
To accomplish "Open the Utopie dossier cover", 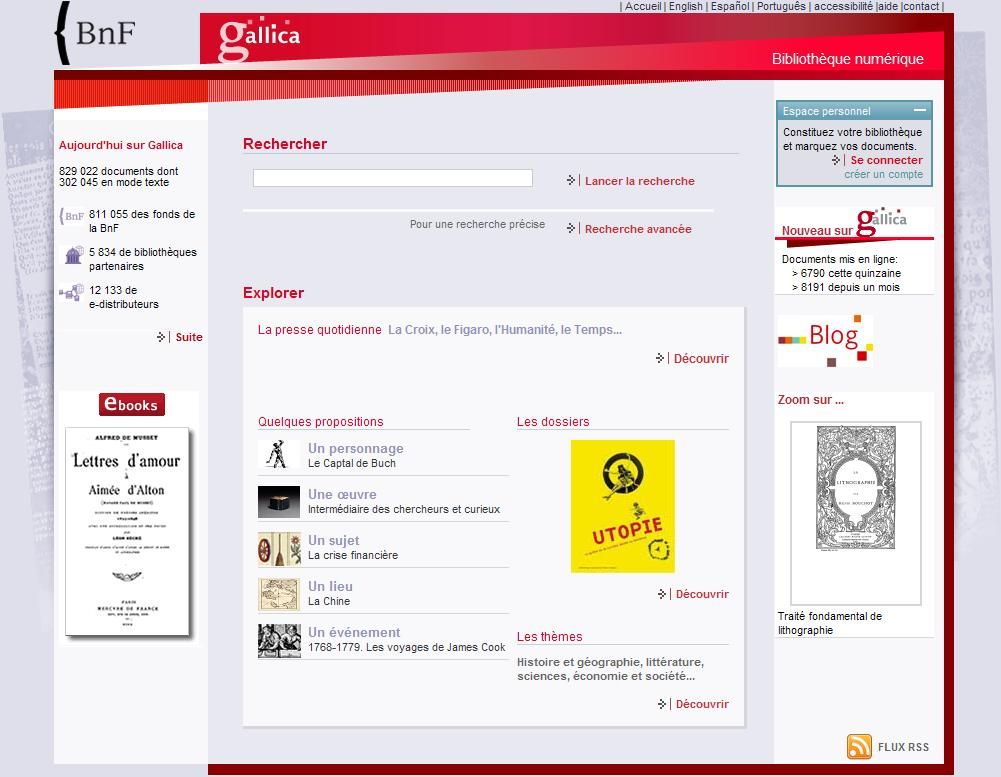I will [x=622, y=506].
